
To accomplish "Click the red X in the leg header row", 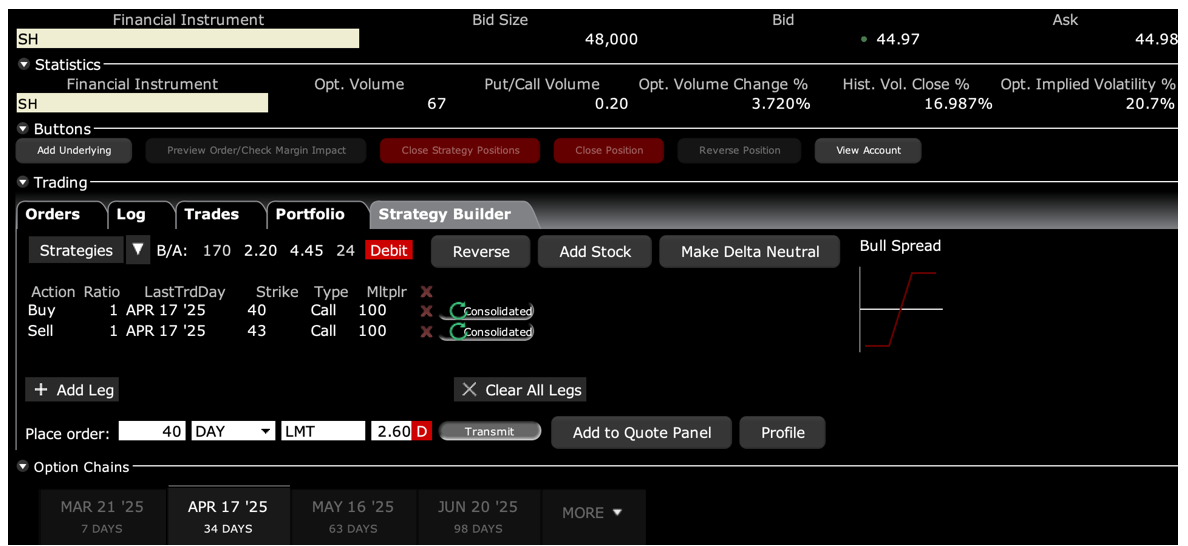I will 426,292.
